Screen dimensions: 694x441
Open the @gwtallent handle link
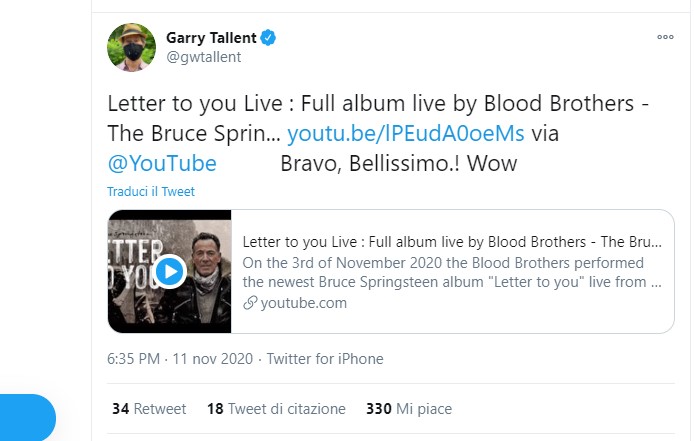[x=203, y=57]
